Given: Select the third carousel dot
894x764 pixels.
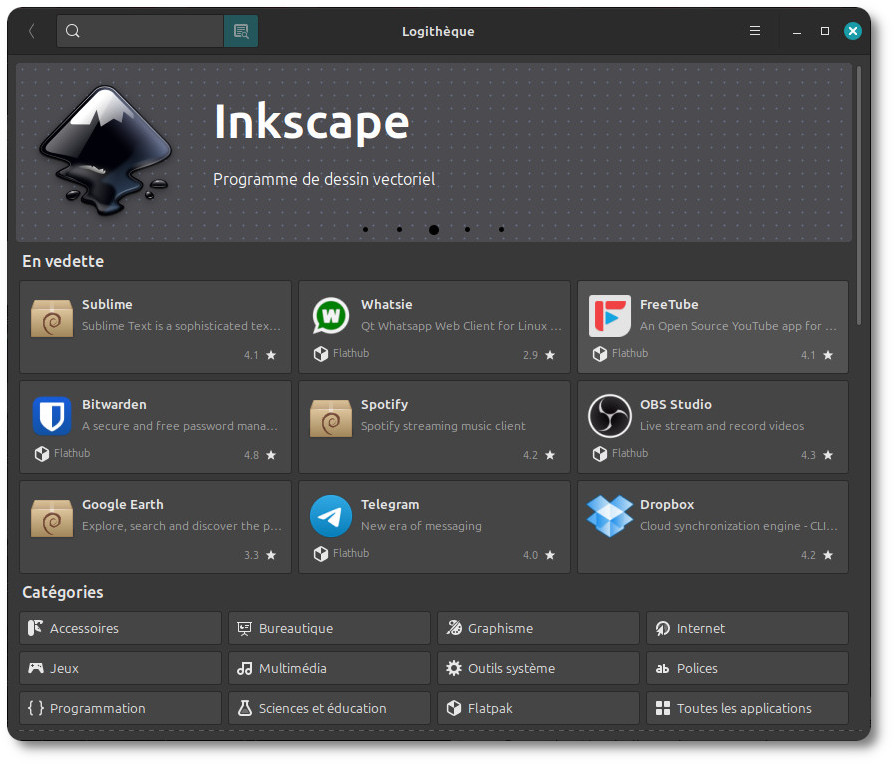Looking at the screenshot, I should tap(433, 229).
